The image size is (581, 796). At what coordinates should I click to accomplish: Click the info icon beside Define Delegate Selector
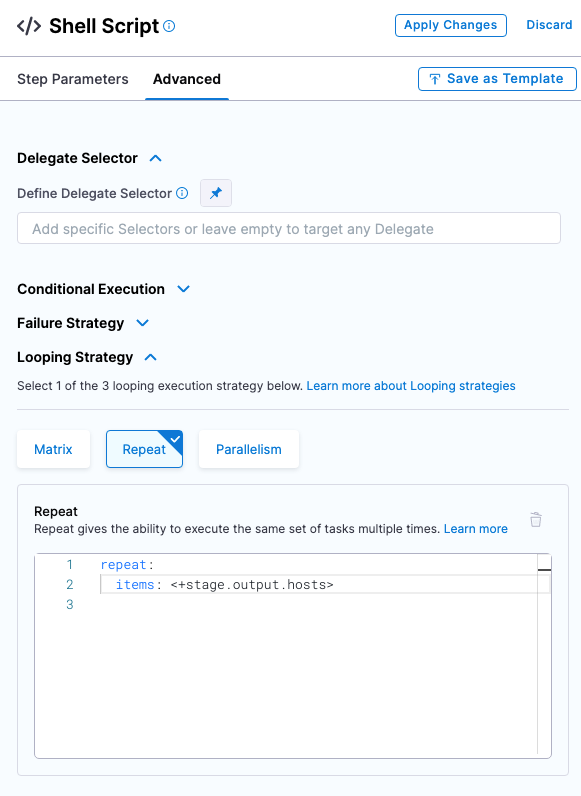182,193
